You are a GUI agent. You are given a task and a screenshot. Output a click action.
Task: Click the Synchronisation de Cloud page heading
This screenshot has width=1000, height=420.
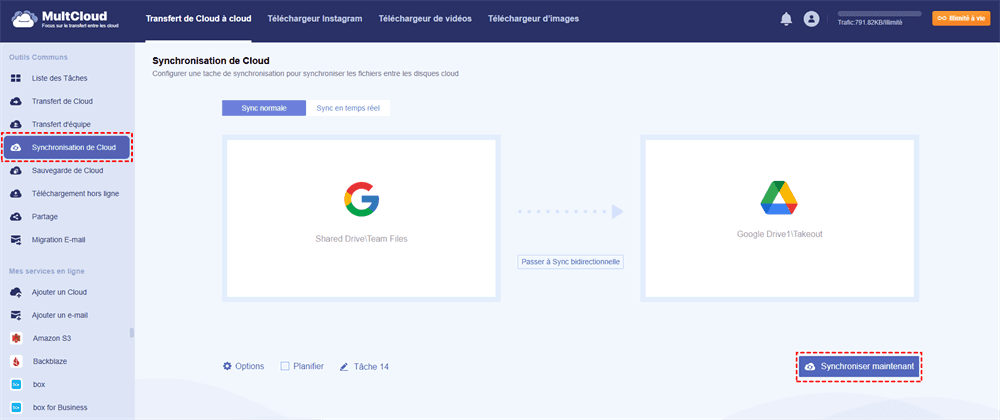pyautogui.click(x=211, y=61)
